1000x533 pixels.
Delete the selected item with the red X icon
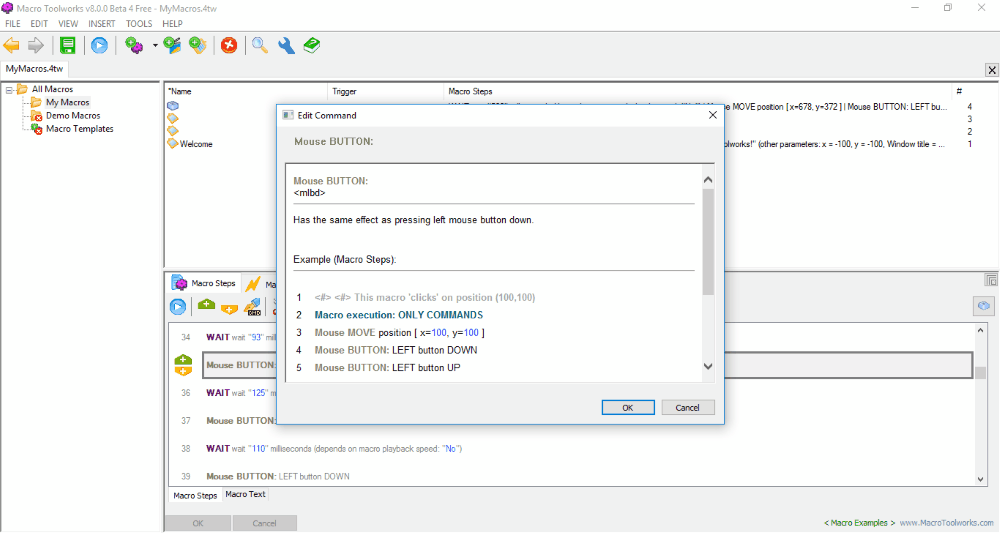coord(229,45)
